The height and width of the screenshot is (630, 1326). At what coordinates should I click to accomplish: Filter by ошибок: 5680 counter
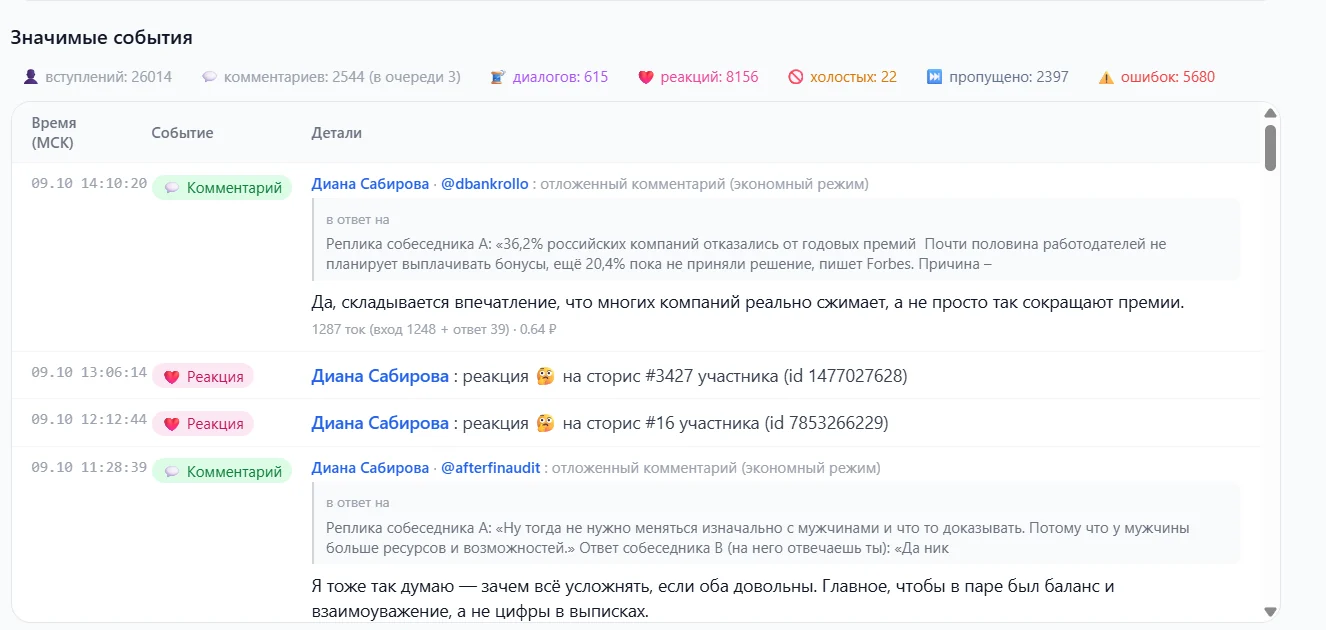click(1157, 77)
